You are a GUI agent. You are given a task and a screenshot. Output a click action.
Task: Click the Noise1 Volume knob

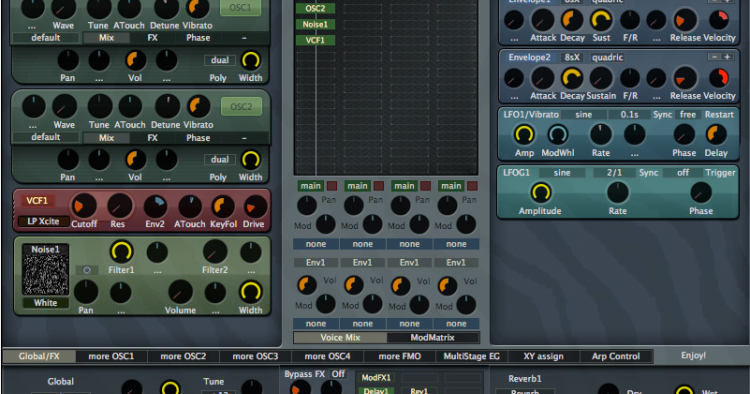(x=180, y=292)
